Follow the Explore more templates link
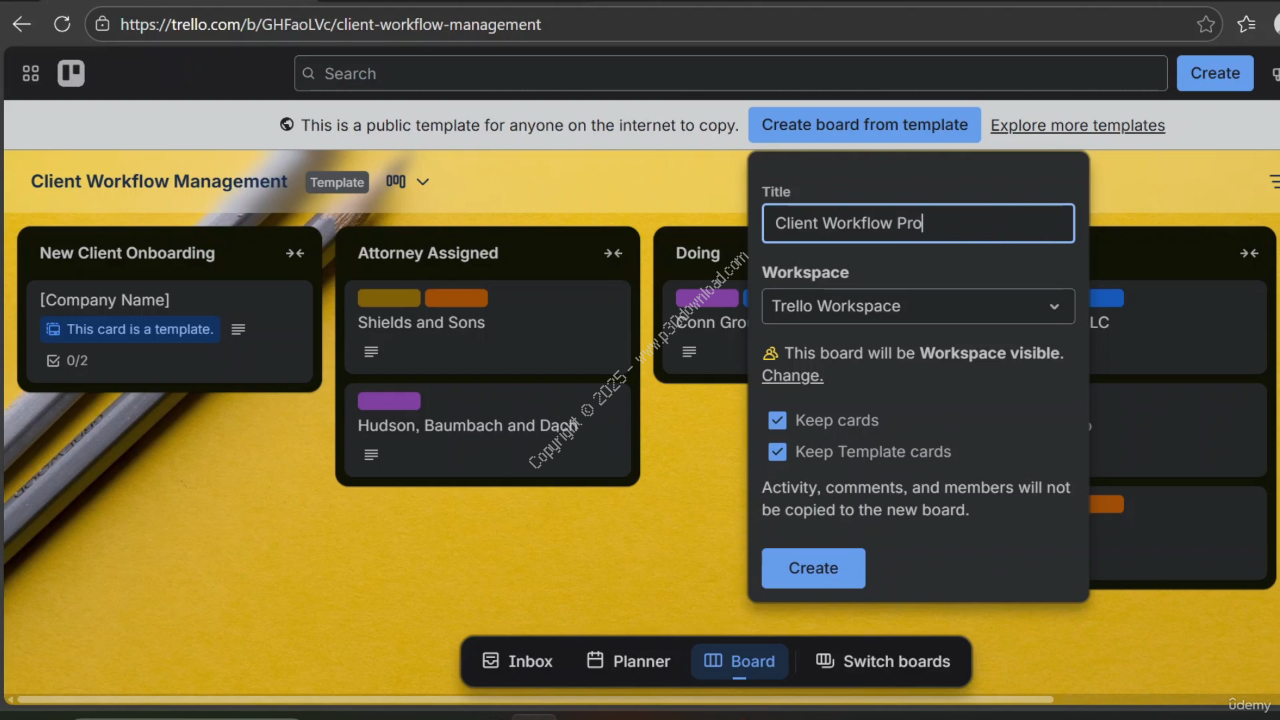 [1077, 125]
